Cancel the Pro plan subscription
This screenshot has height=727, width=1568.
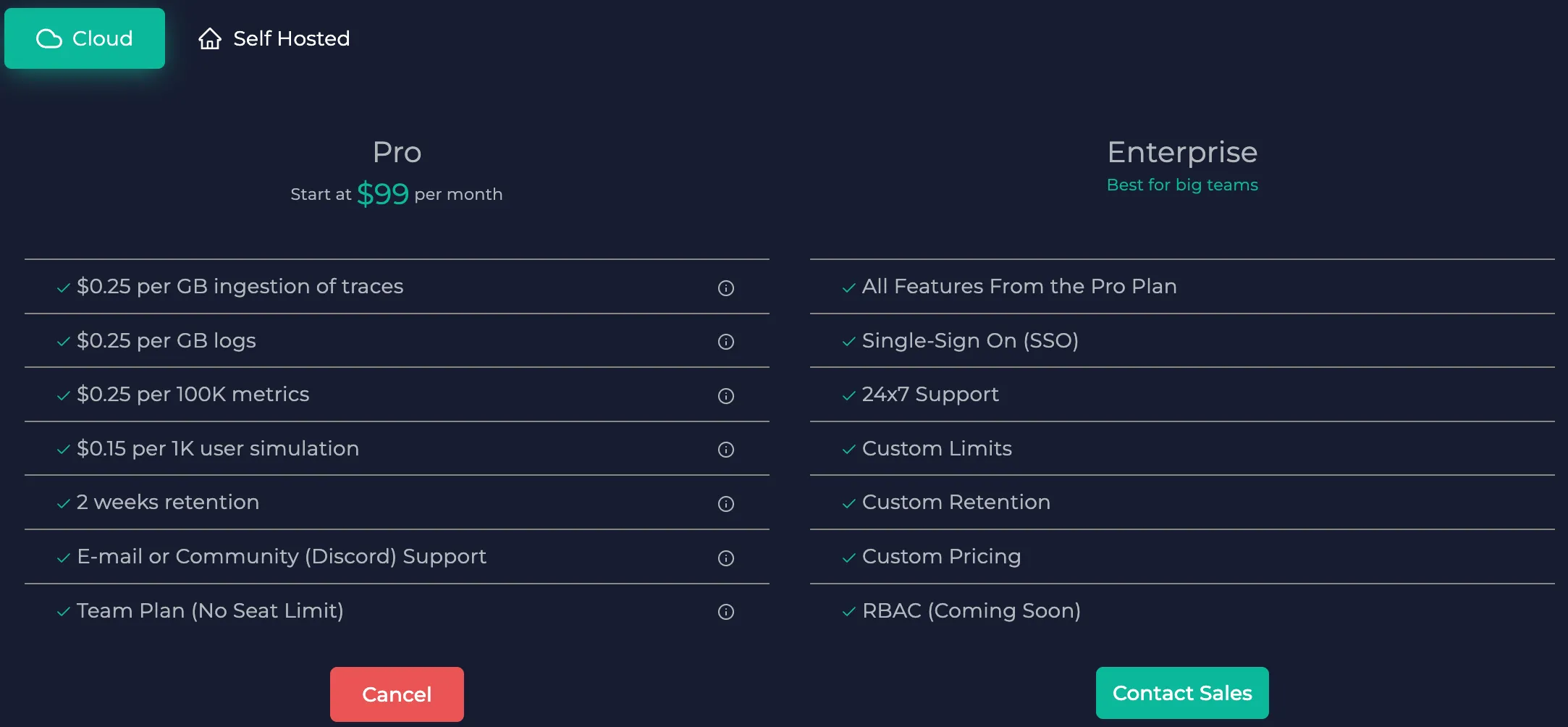pyautogui.click(x=397, y=694)
